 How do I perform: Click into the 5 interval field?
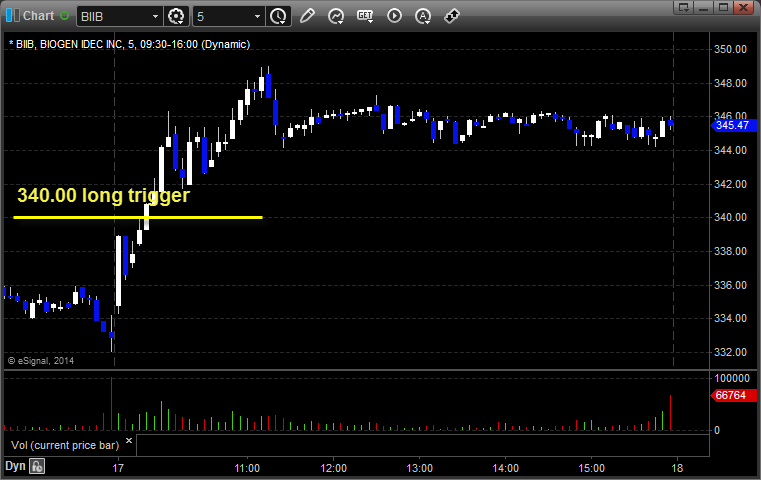click(223, 17)
